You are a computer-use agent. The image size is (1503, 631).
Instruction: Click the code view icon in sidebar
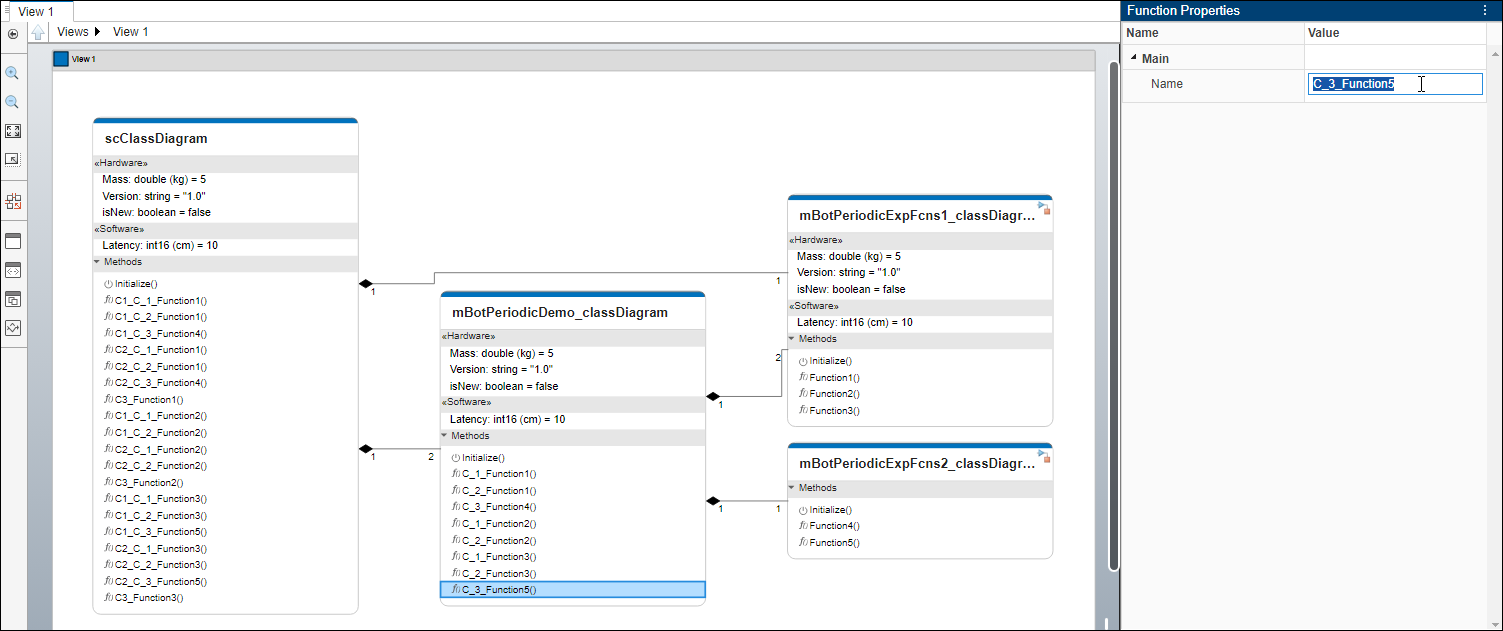[x=13, y=270]
